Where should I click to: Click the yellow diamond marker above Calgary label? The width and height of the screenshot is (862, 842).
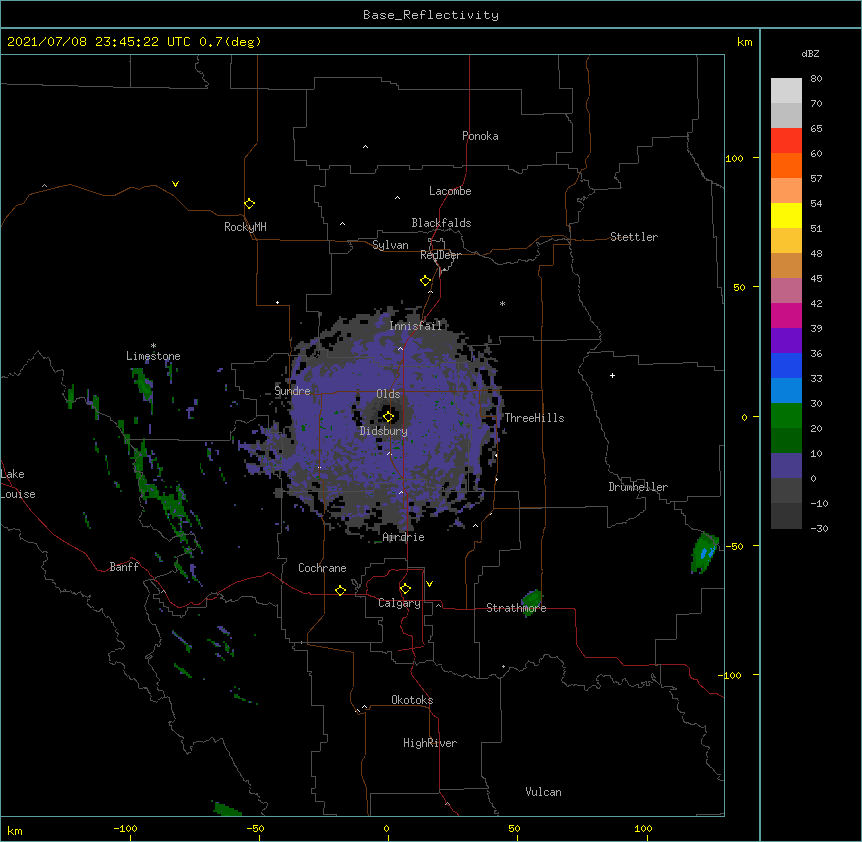click(x=405, y=589)
